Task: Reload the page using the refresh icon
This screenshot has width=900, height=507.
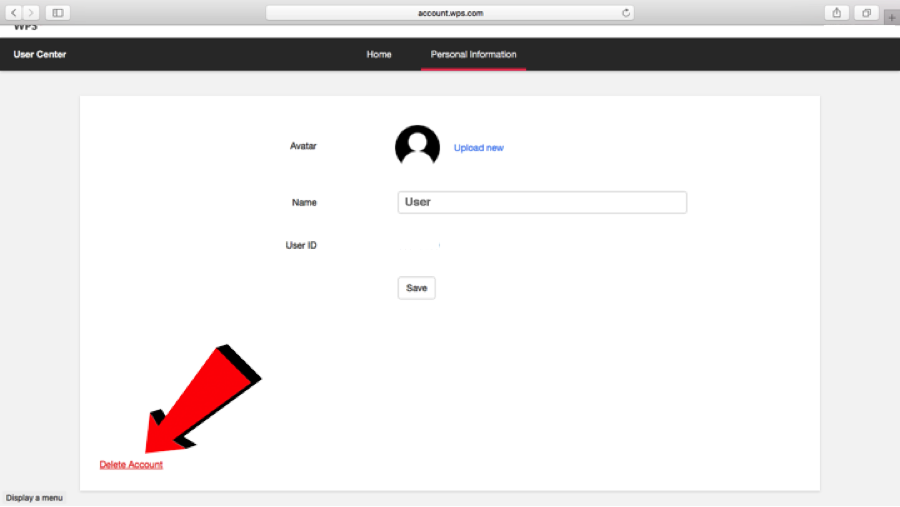Action: [x=626, y=13]
